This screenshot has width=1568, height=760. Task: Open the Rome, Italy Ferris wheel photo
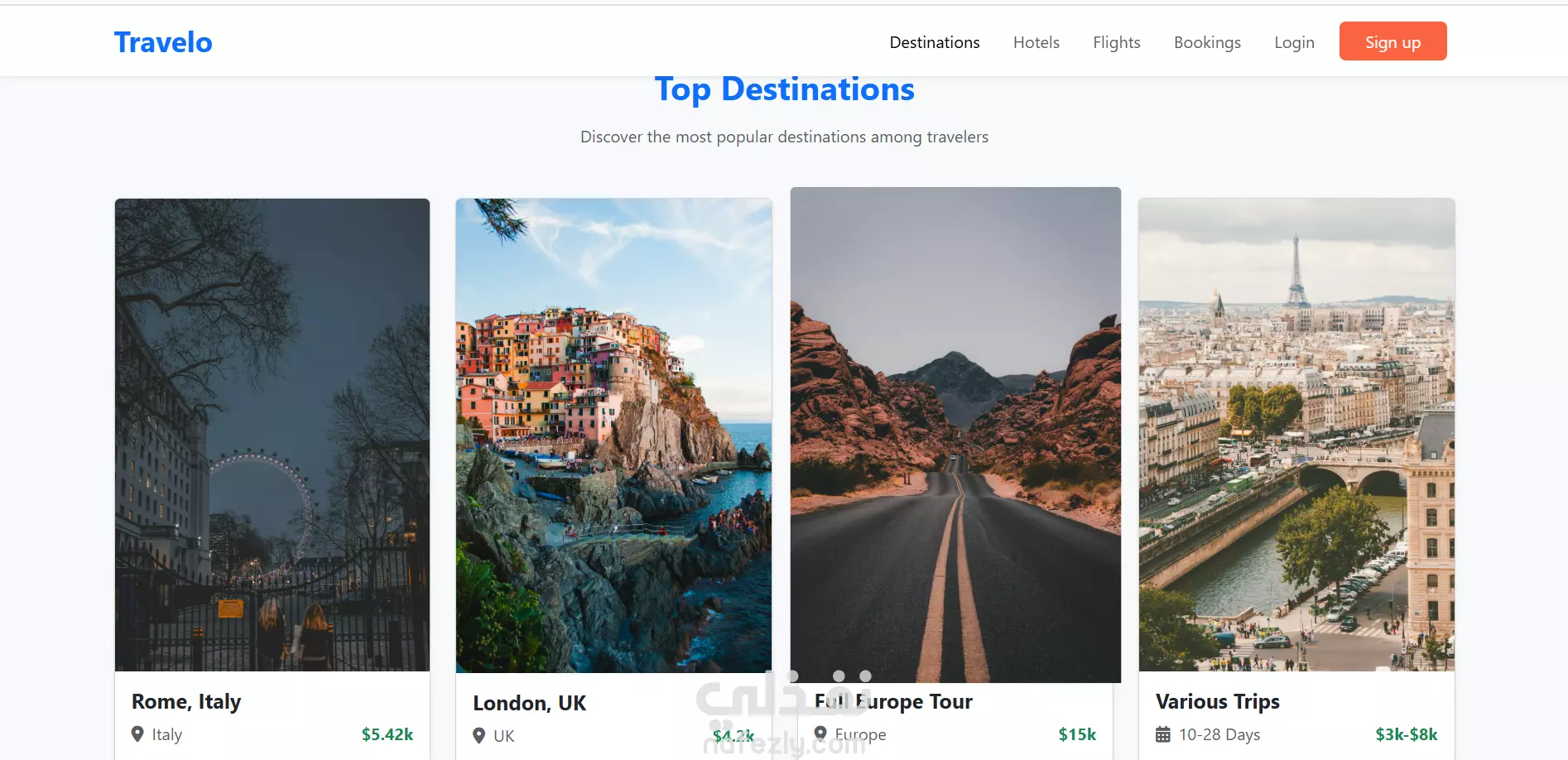[x=272, y=435]
